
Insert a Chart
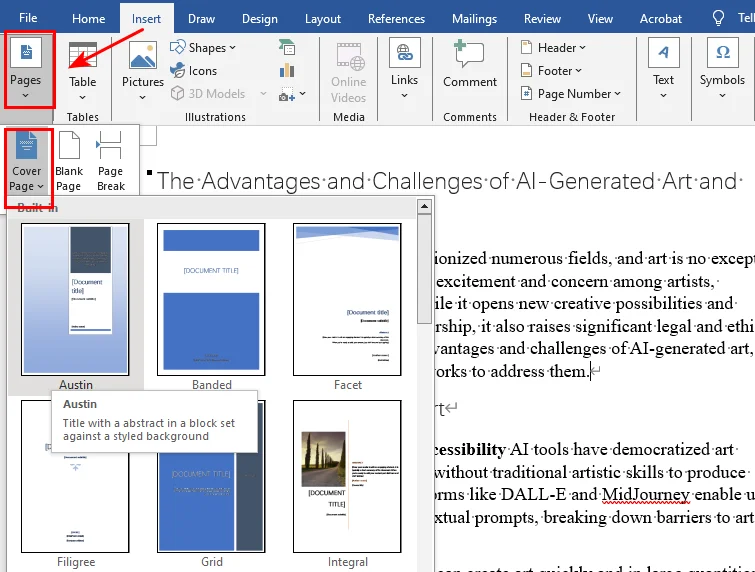(287, 70)
